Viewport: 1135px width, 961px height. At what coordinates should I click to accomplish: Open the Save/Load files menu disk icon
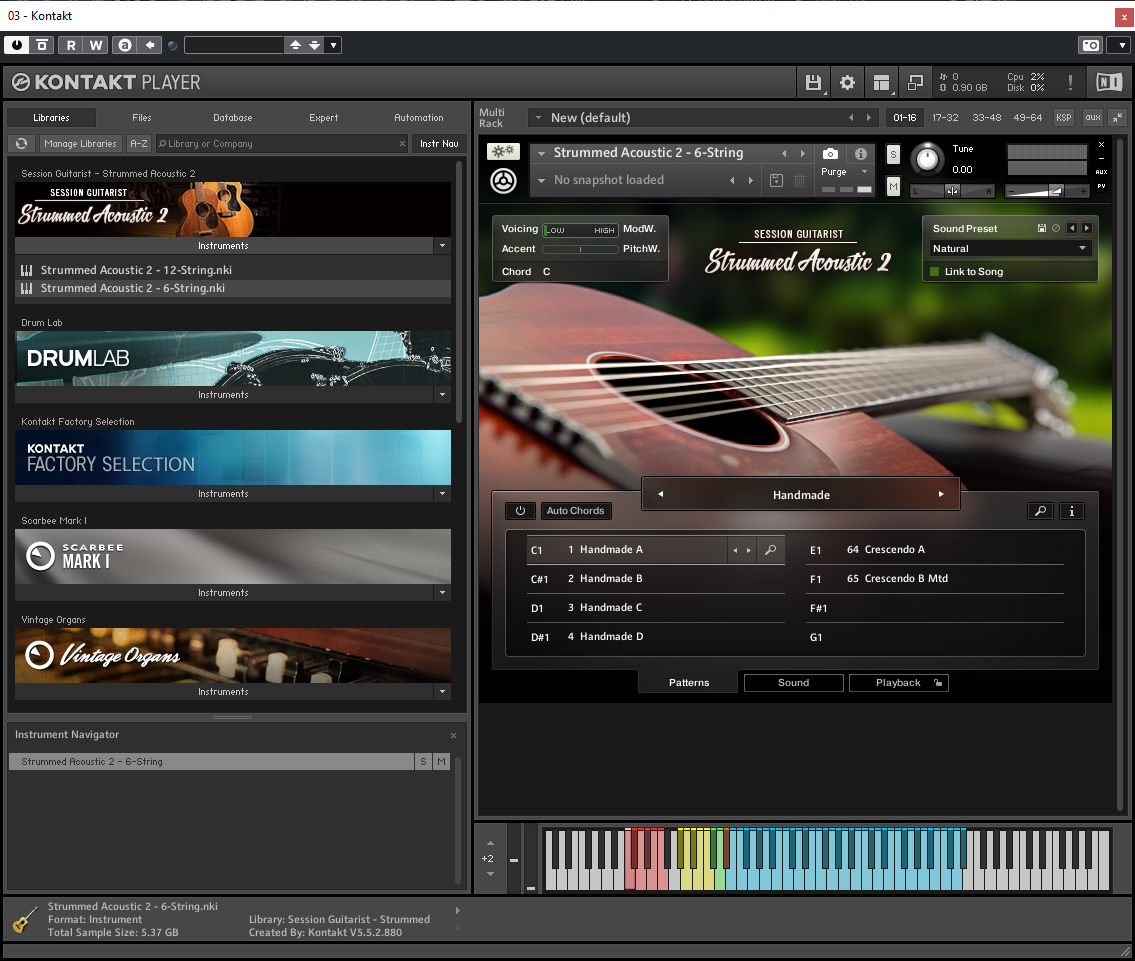pyautogui.click(x=813, y=82)
